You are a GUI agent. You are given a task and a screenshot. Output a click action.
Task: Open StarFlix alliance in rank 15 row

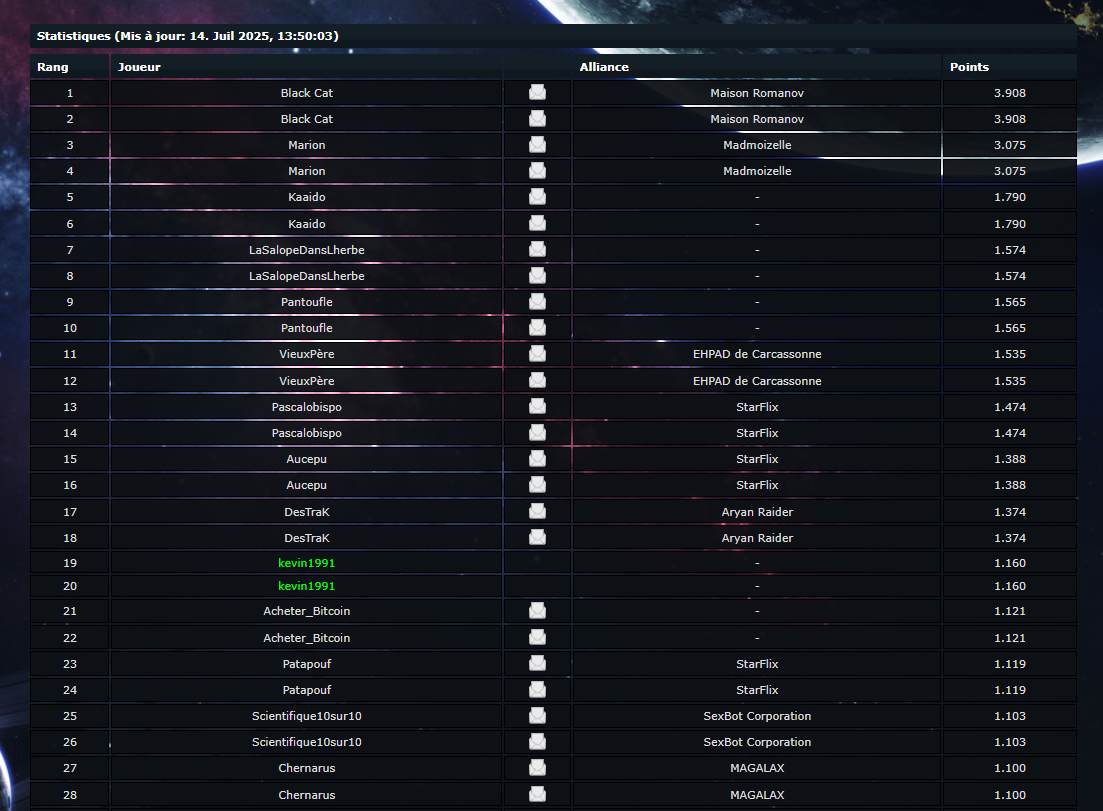(x=757, y=459)
